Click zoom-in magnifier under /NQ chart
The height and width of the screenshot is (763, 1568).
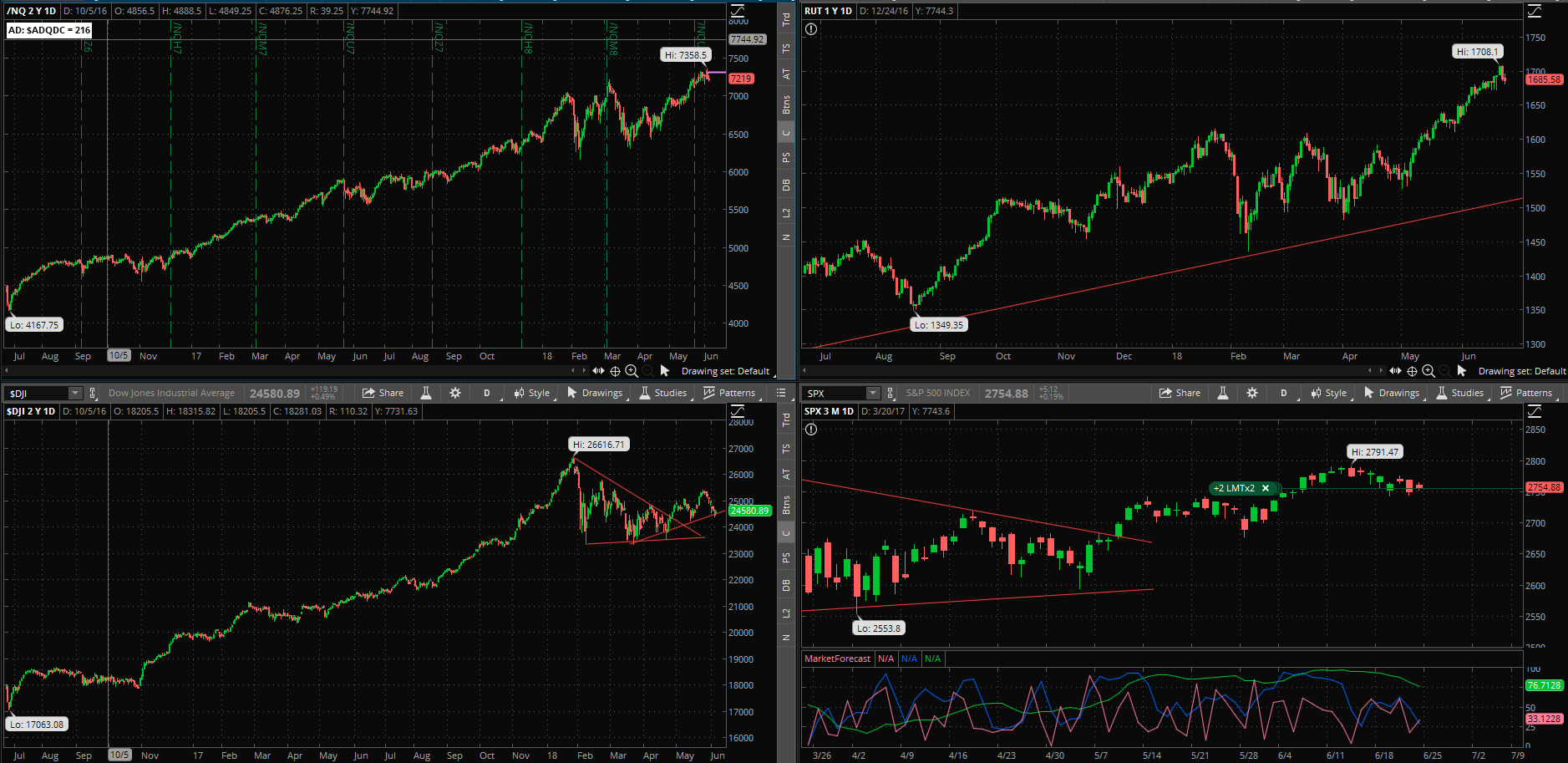click(x=632, y=371)
